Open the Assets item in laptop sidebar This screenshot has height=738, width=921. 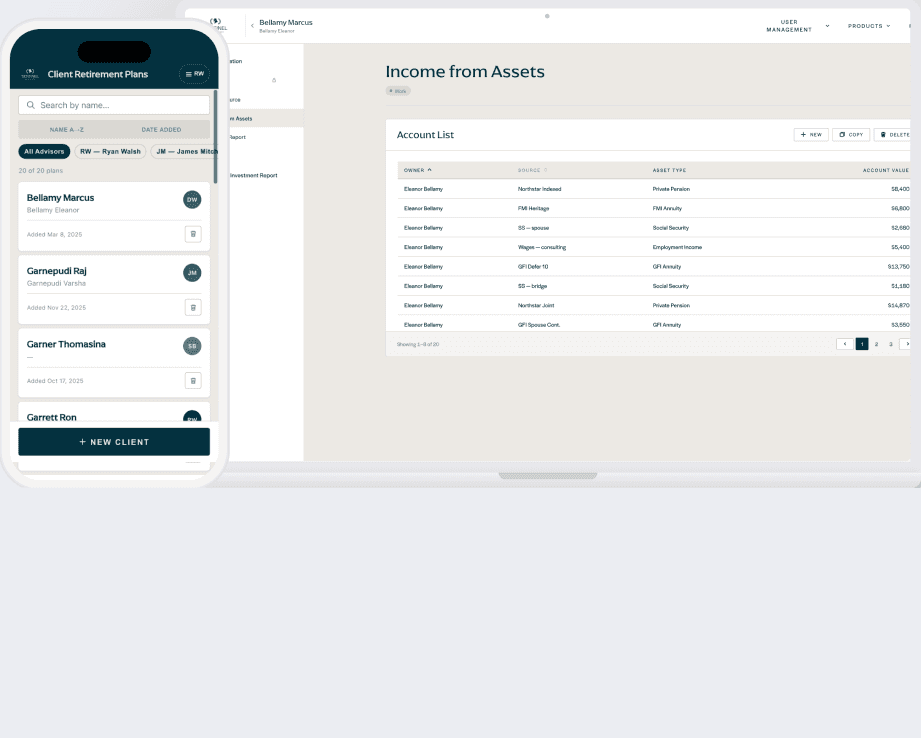pos(265,119)
